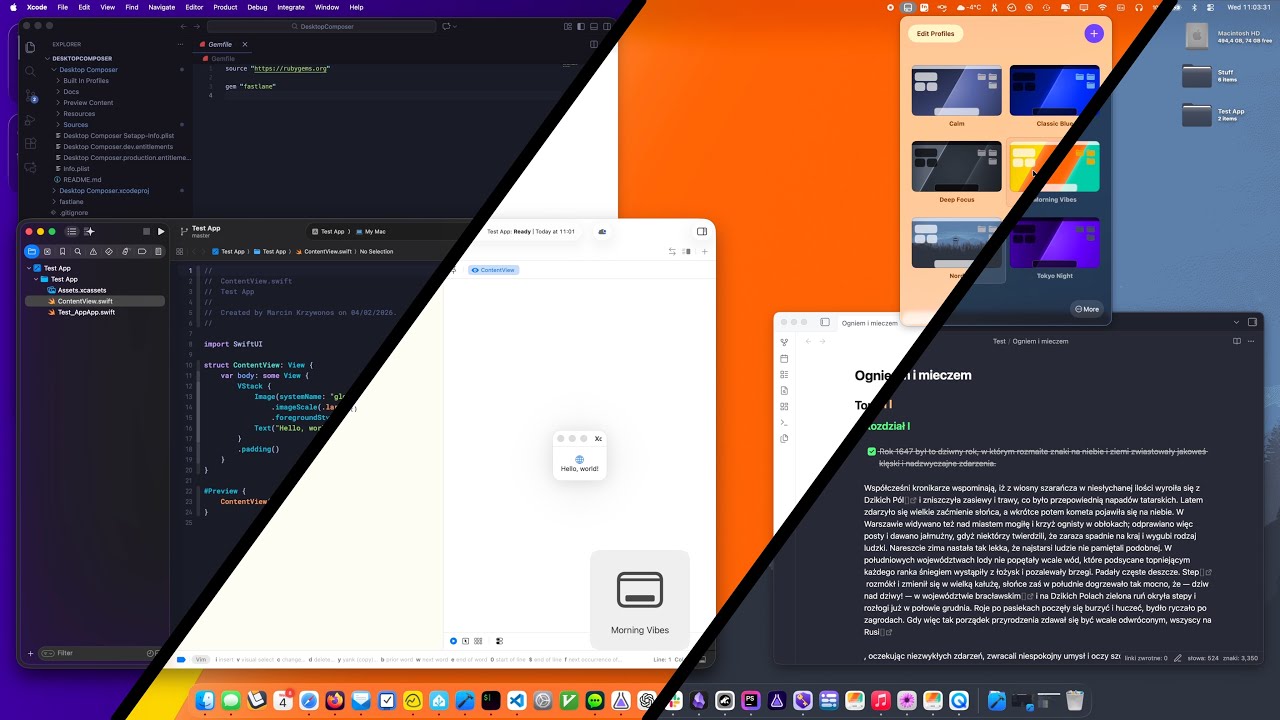
Task: Open README.md in VS Code Explorer
Action: [82, 180]
